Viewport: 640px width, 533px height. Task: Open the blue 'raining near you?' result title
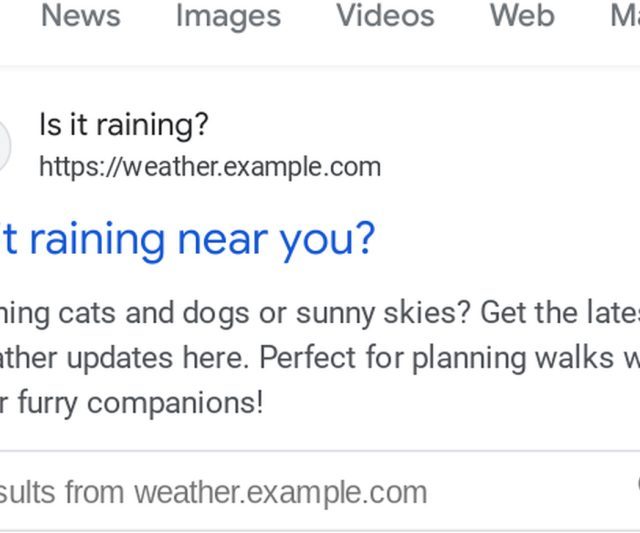tap(187, 241)
